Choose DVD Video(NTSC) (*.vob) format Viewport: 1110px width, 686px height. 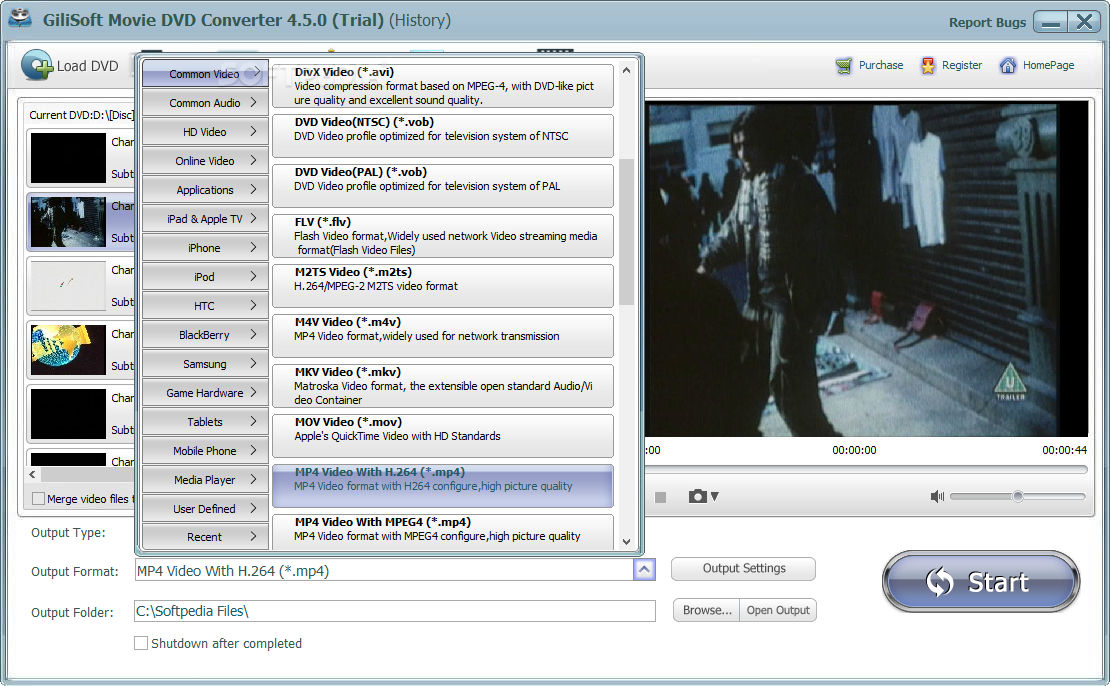[443, 136]
